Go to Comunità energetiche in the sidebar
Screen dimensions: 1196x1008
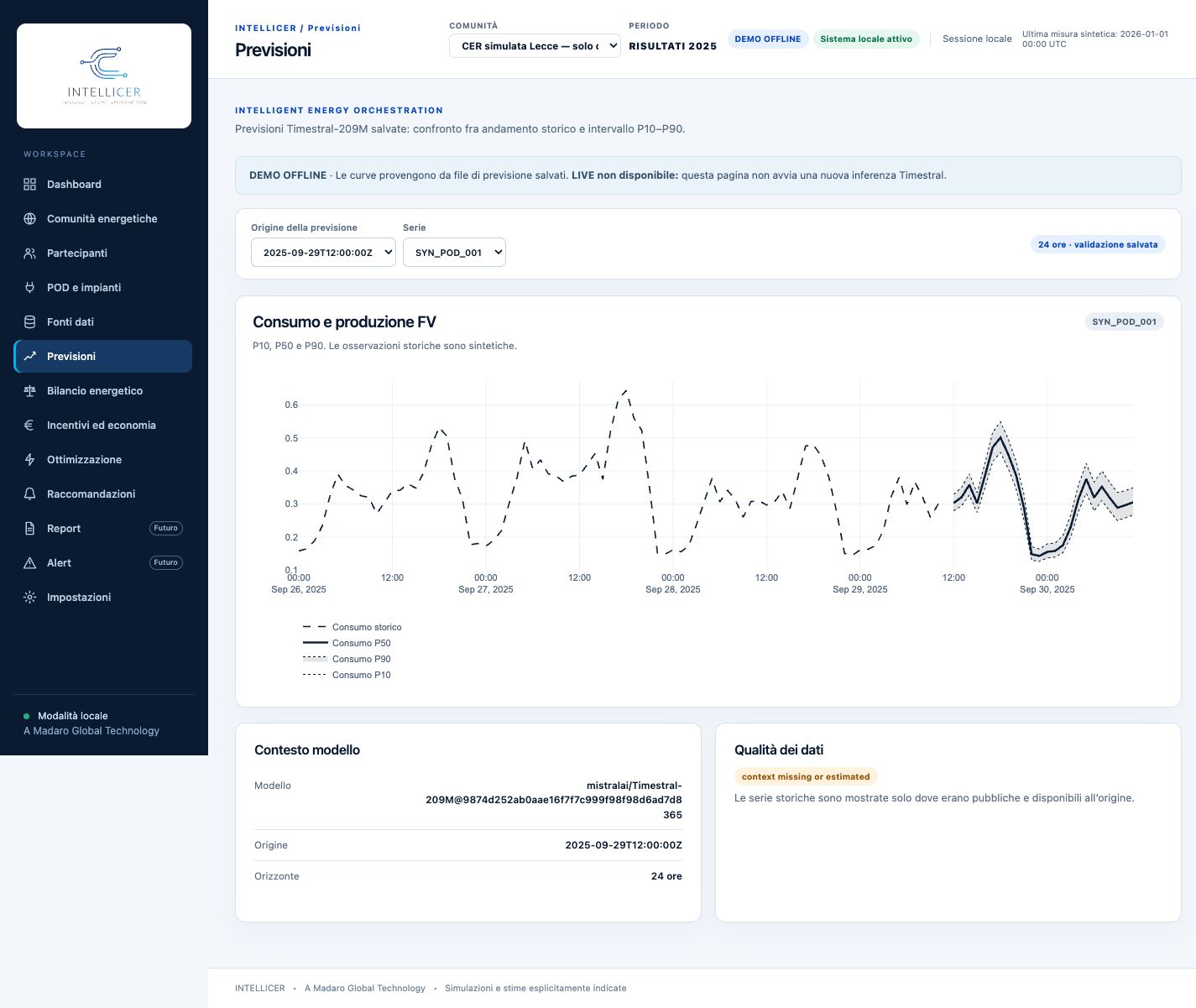tap(103, 219)
